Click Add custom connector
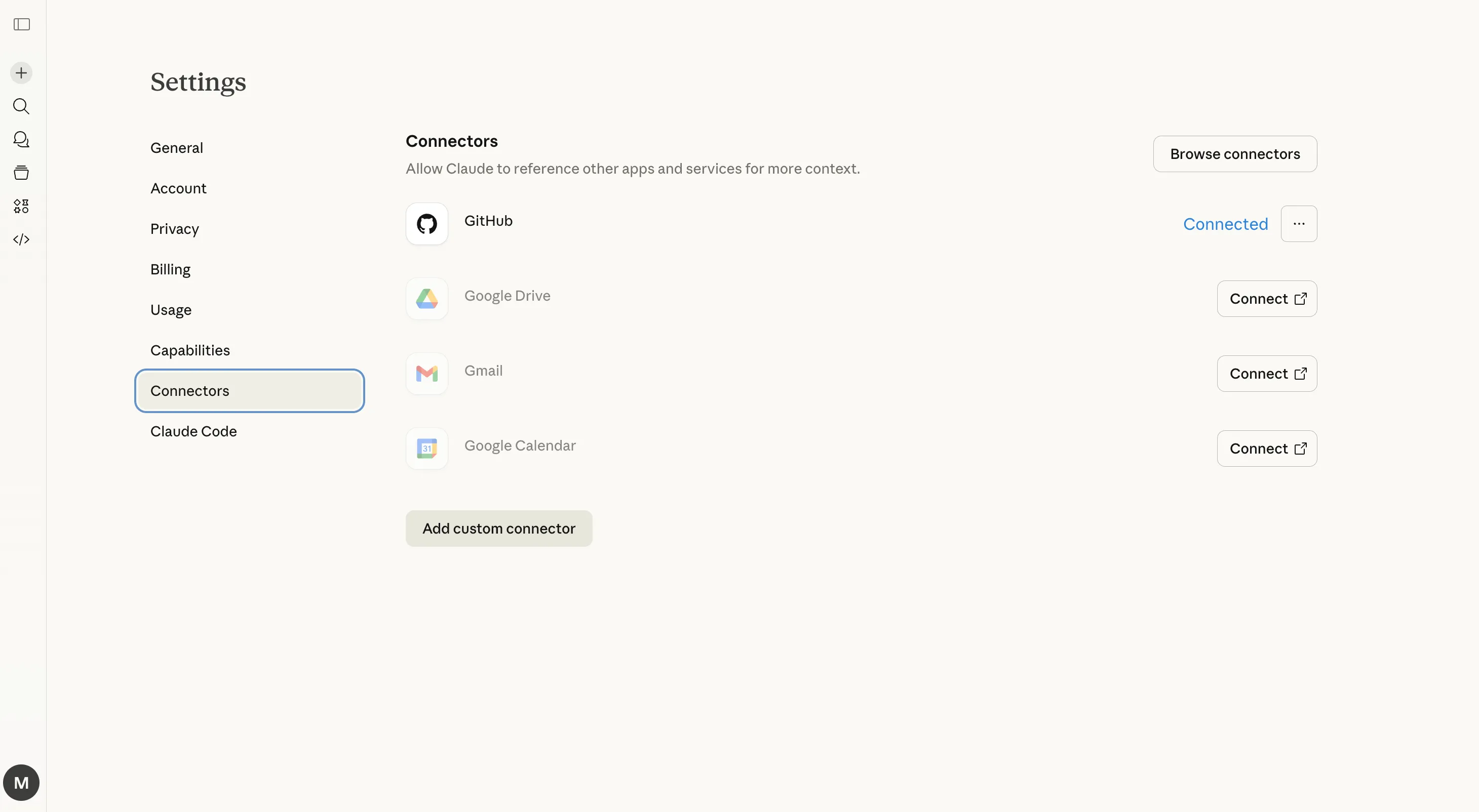 (499, 528)
